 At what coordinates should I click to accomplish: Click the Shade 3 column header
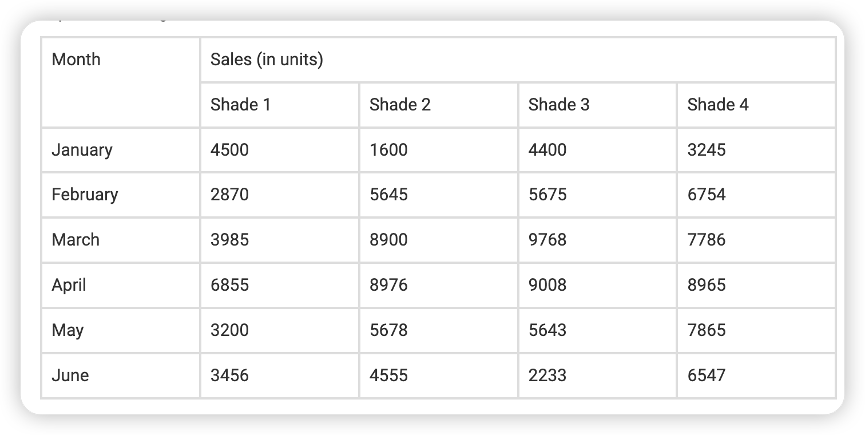coord(597,105)
